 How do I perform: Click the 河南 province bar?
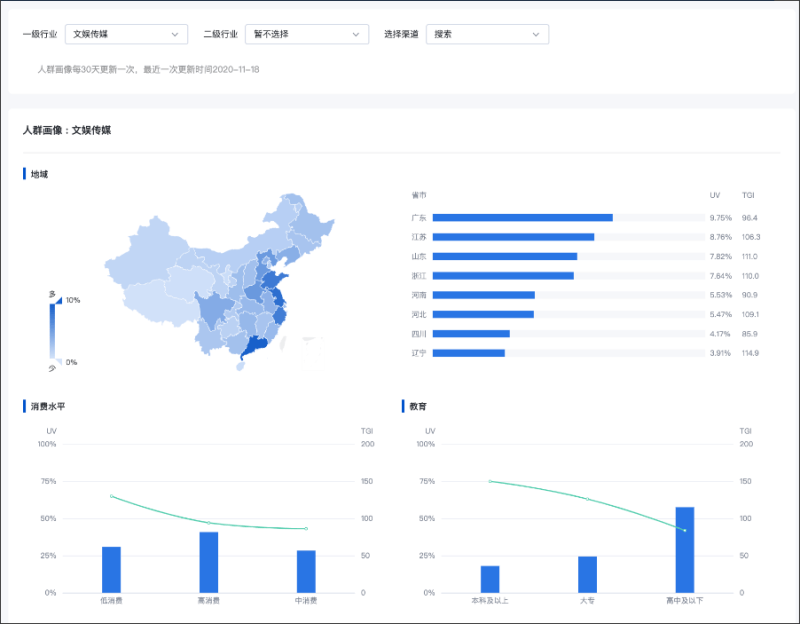[484, 295]
